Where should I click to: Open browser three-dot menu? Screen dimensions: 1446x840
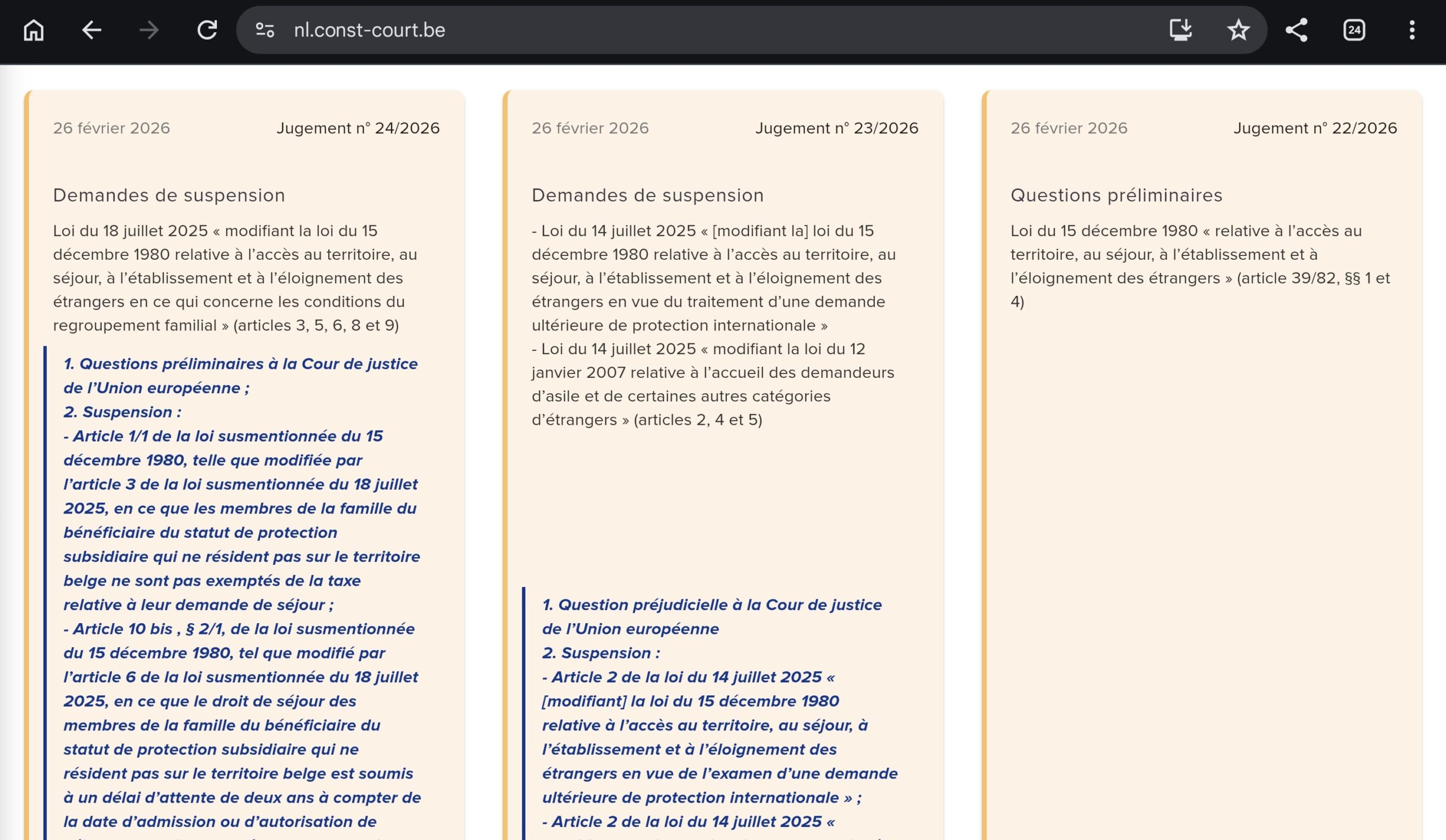(x=1412, y=30)
